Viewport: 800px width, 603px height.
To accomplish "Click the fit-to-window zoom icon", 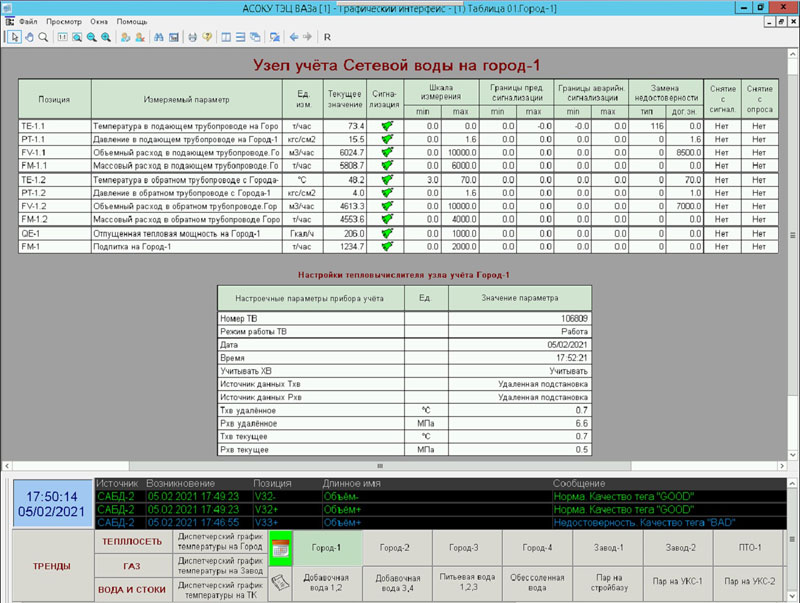I will (77, 37).
